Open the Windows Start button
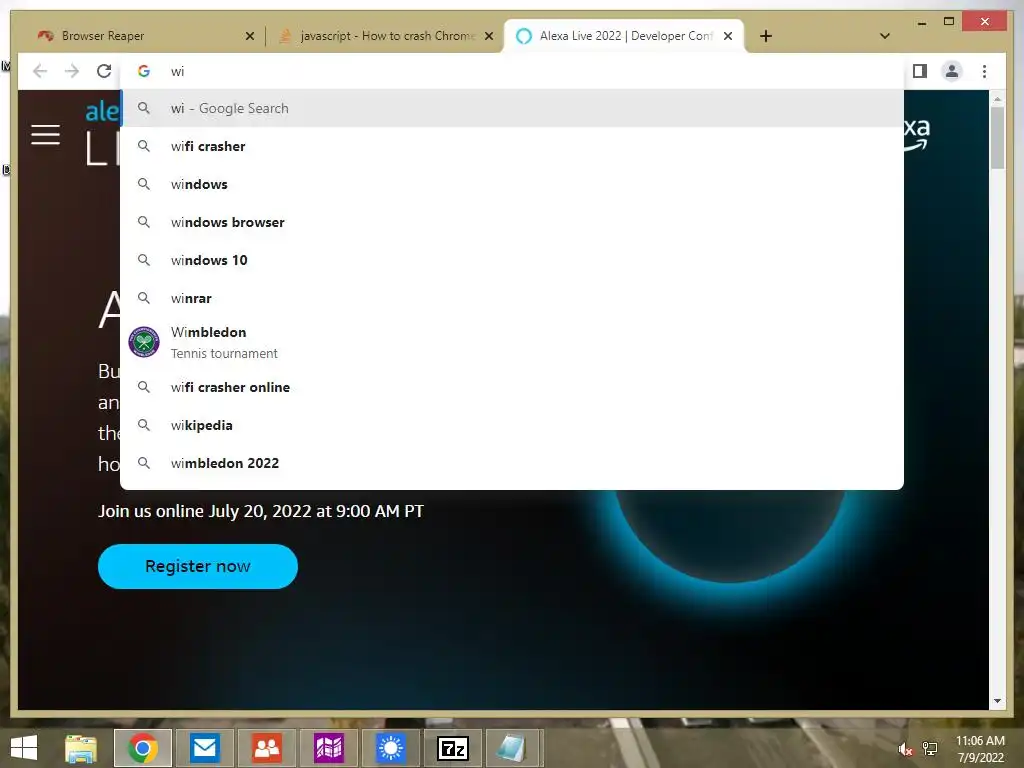The image size is (1024, 768). (24, 748)
